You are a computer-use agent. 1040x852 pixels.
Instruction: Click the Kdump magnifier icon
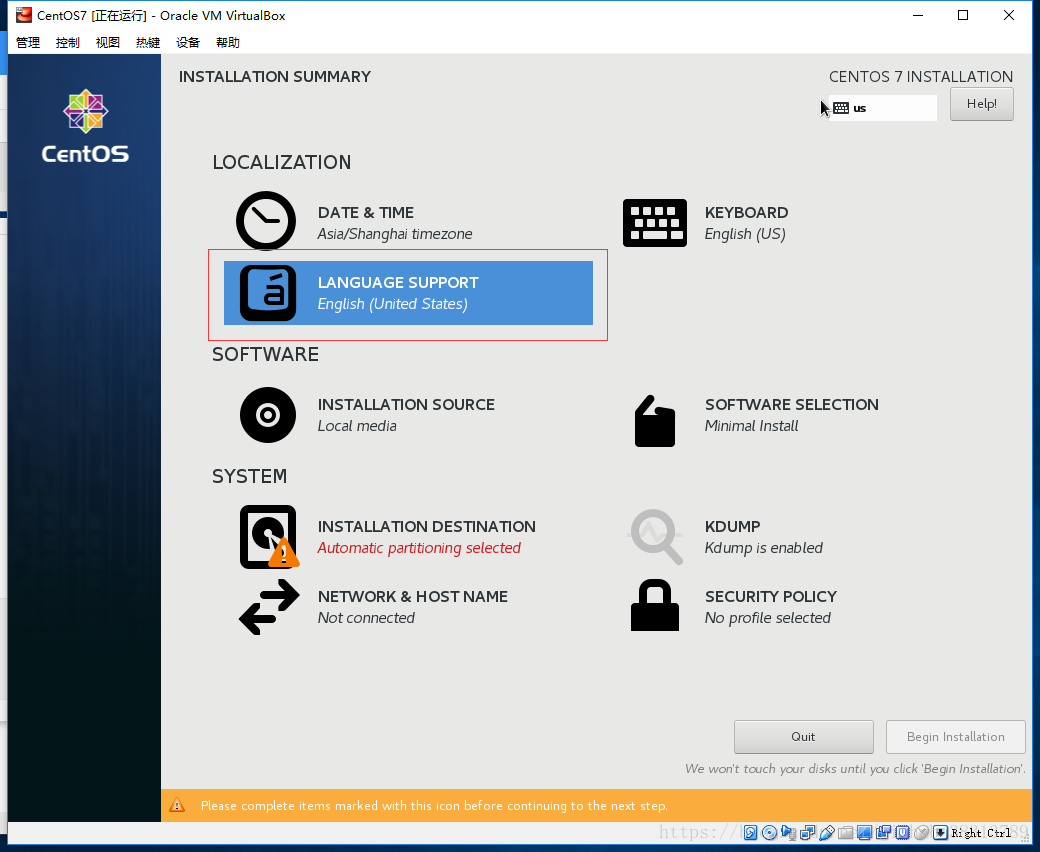pyautogui.click(x=655, y=536)
